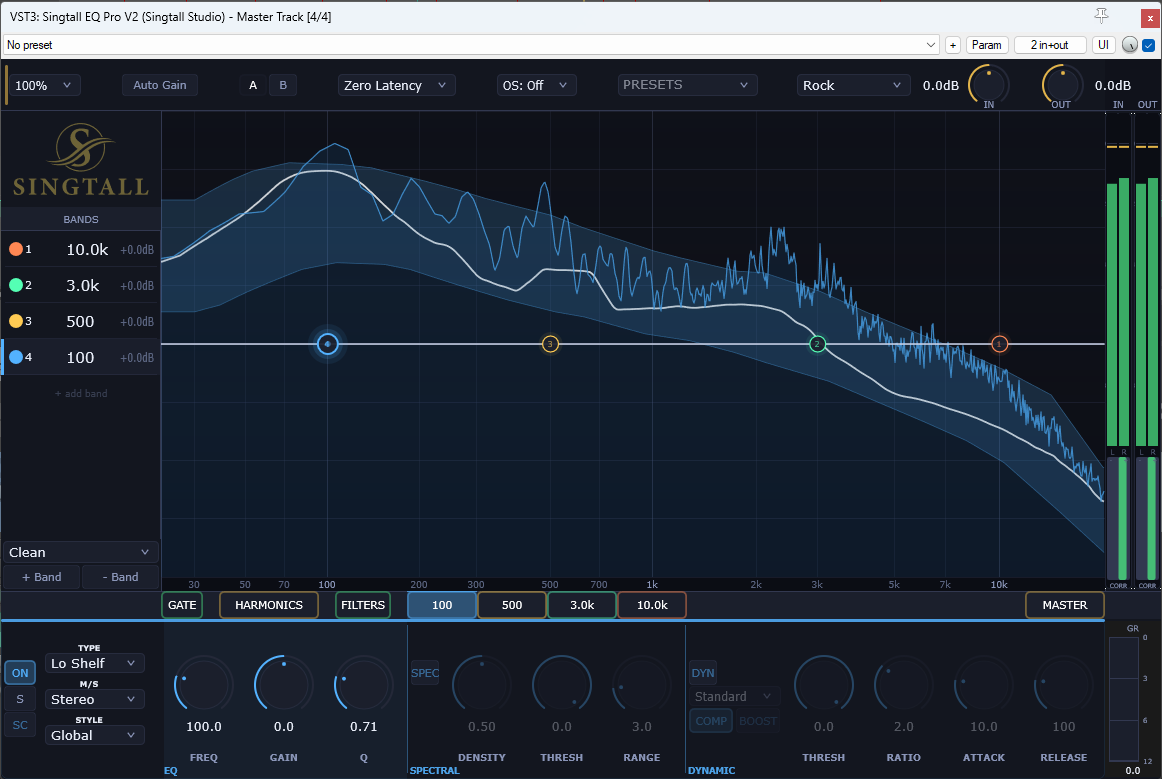Click the spectral RANGE knob

coord(642,685)
